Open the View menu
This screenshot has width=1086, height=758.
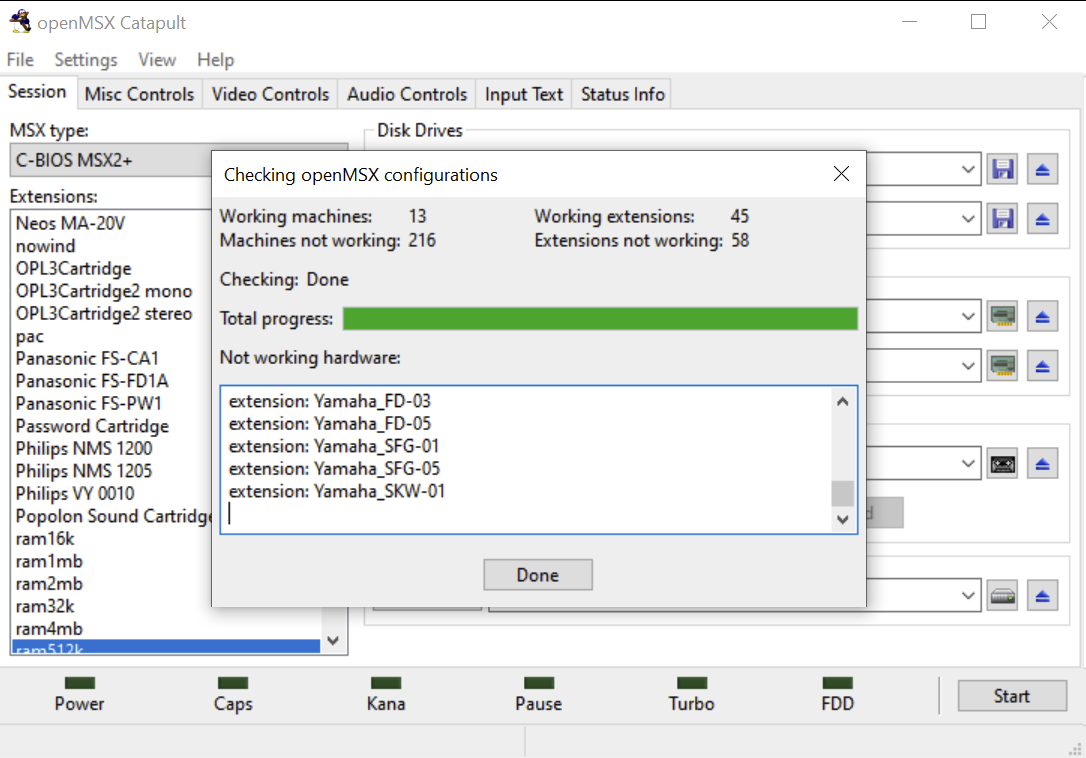(157, 60)
